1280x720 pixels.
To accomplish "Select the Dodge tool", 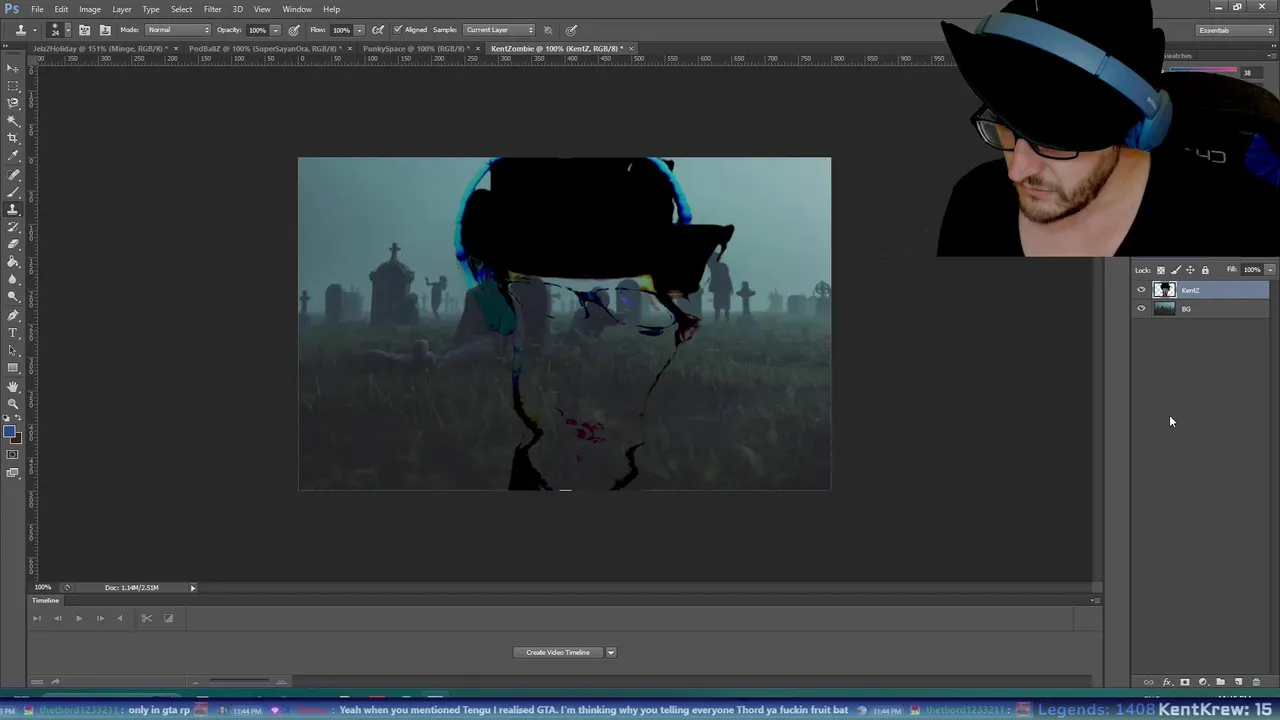I will tap(13, 296).
